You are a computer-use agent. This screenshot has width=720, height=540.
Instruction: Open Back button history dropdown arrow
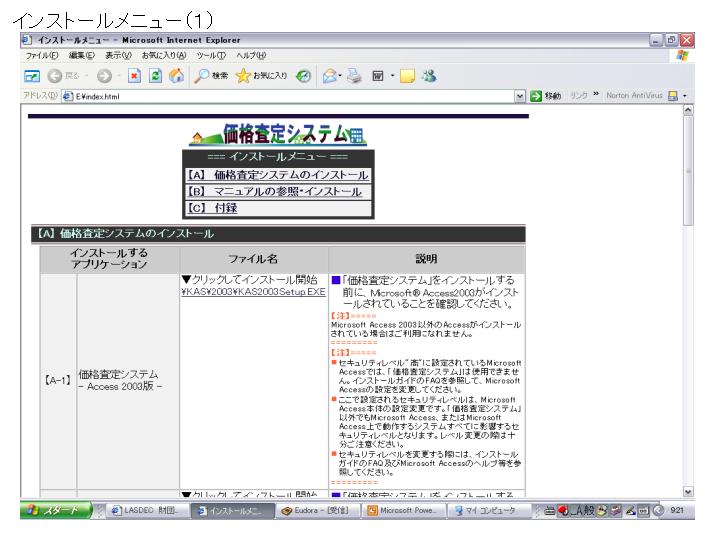tap(86, 76)
